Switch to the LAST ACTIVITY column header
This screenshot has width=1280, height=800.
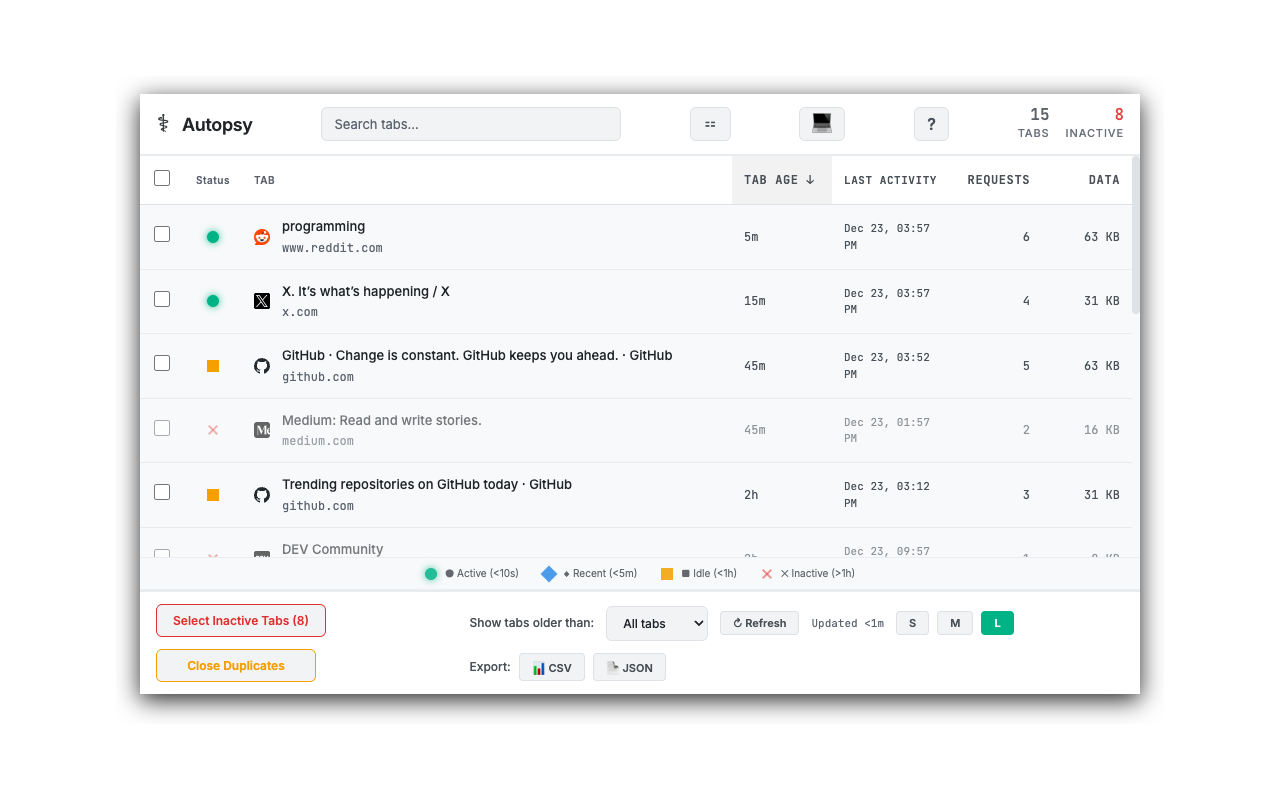coord(890,180)
